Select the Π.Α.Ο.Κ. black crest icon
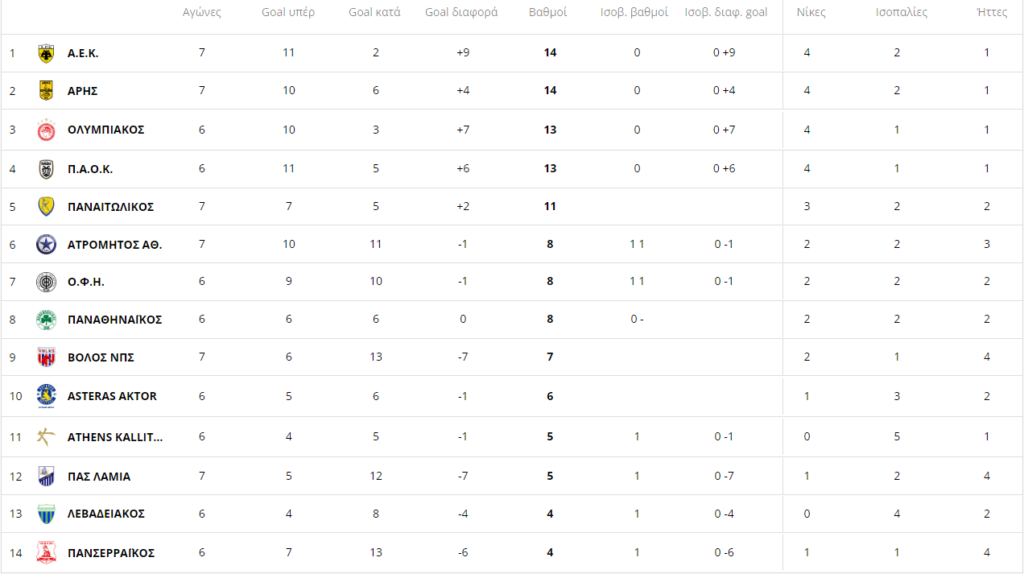 point(46,169)
